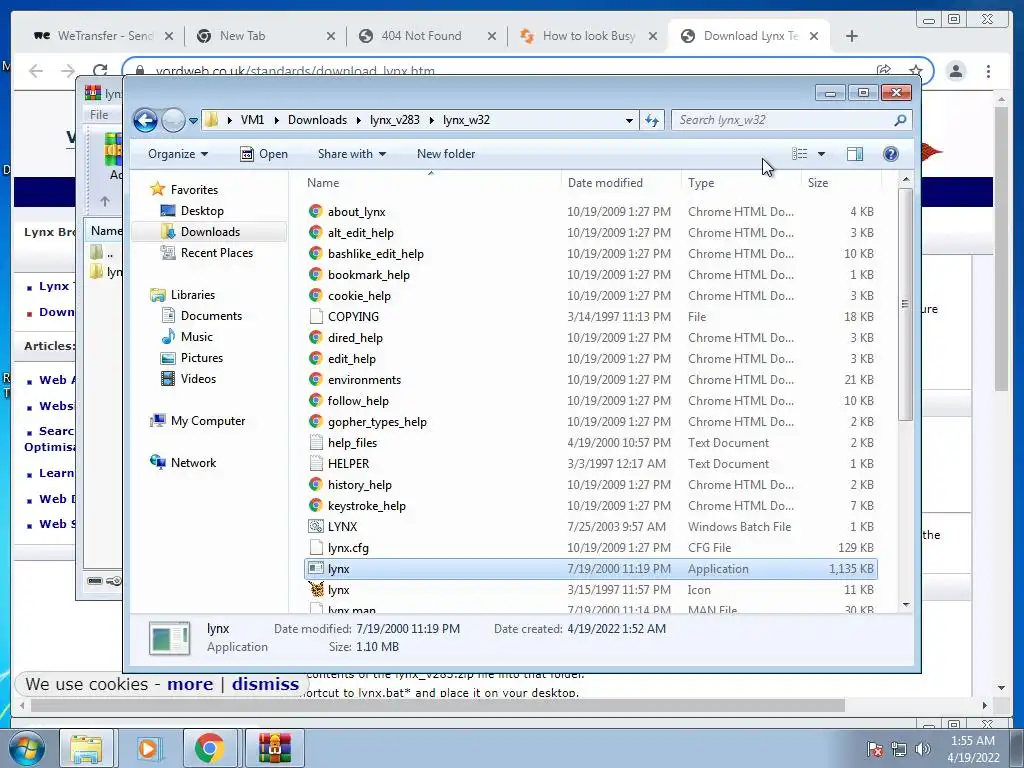The height and width of the screenshot is (768, 1024).
Task: Select Downloads in navigation pane
Action: [210, 232]
